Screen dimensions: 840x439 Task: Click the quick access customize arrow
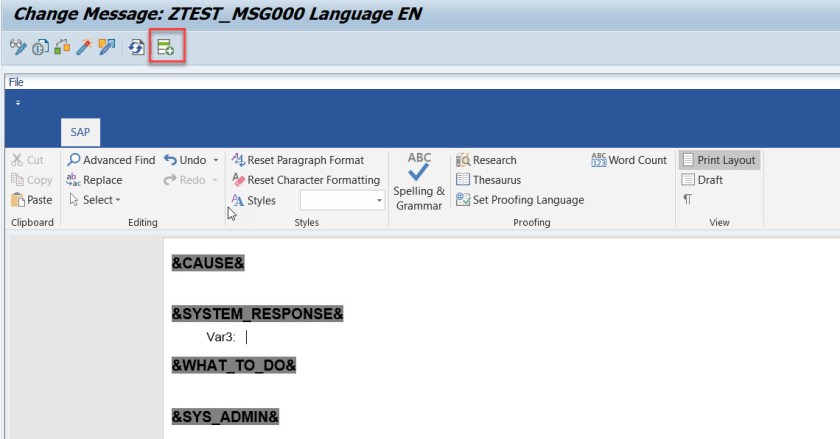pos(18,102)
